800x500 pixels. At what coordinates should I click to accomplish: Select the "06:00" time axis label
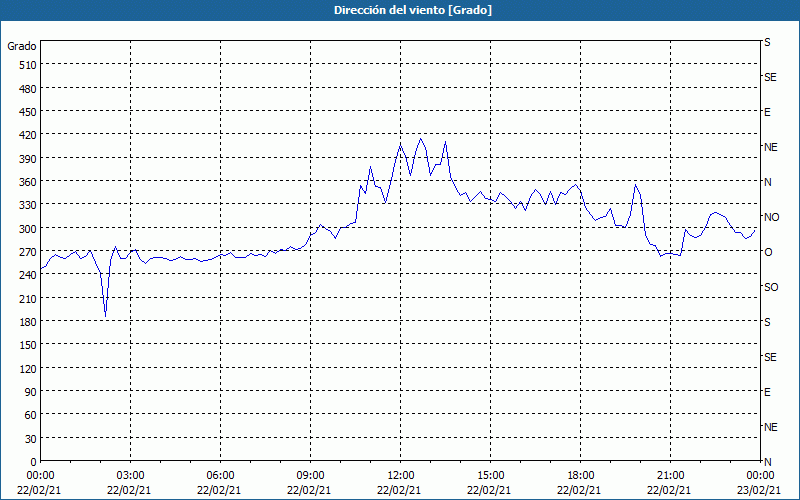point(220,476)
